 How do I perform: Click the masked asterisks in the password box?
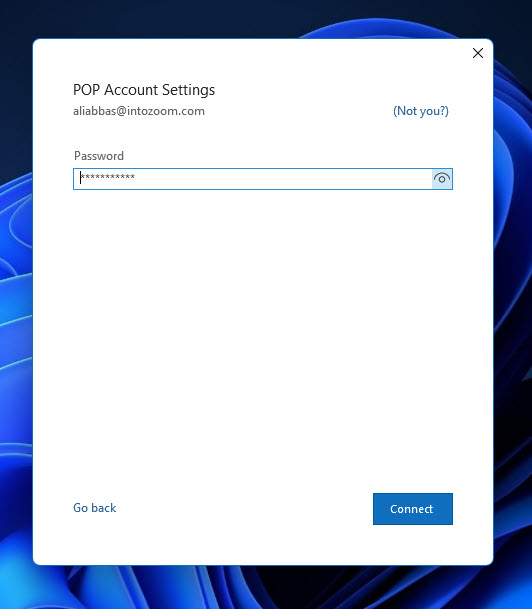click(x=108, y=177)
